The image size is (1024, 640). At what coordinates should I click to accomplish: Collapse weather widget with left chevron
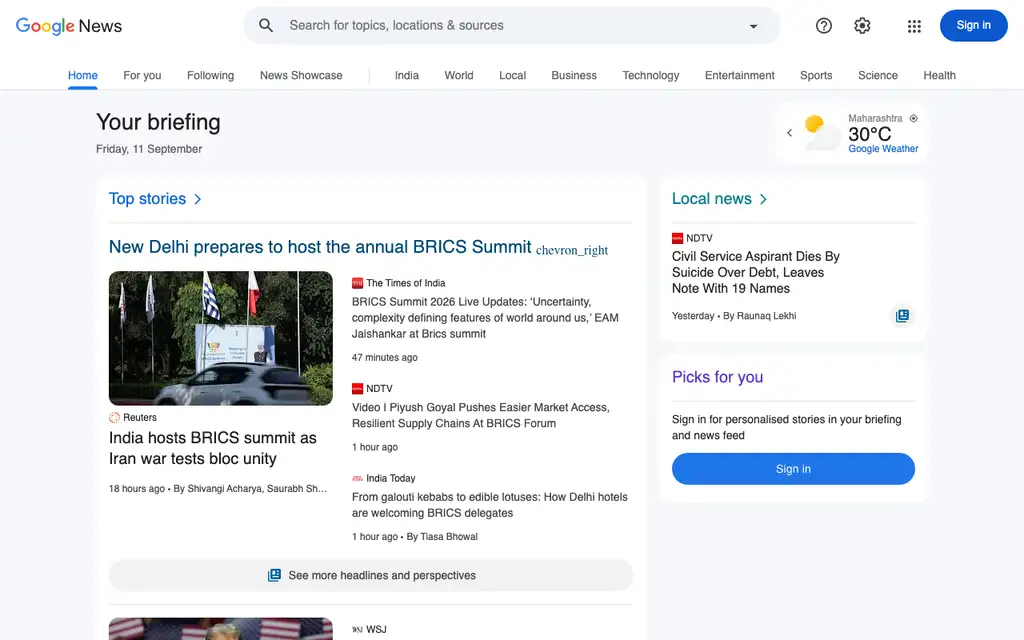[789, 133]
